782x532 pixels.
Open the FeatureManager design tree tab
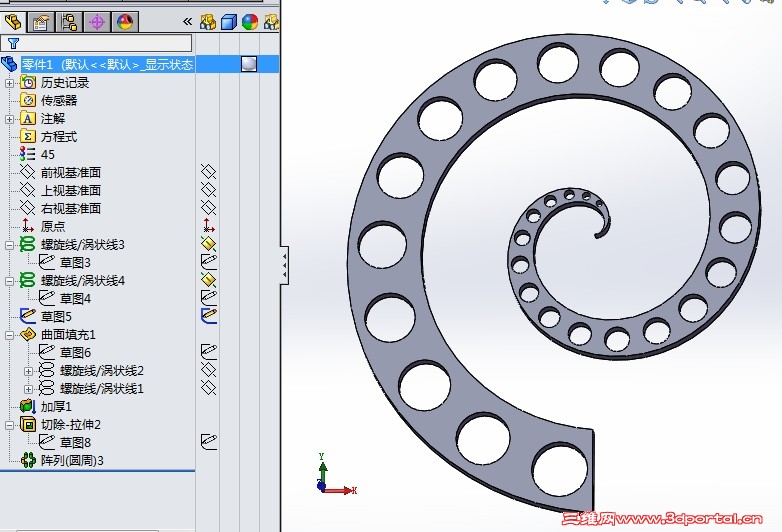(x=13, y=22)
